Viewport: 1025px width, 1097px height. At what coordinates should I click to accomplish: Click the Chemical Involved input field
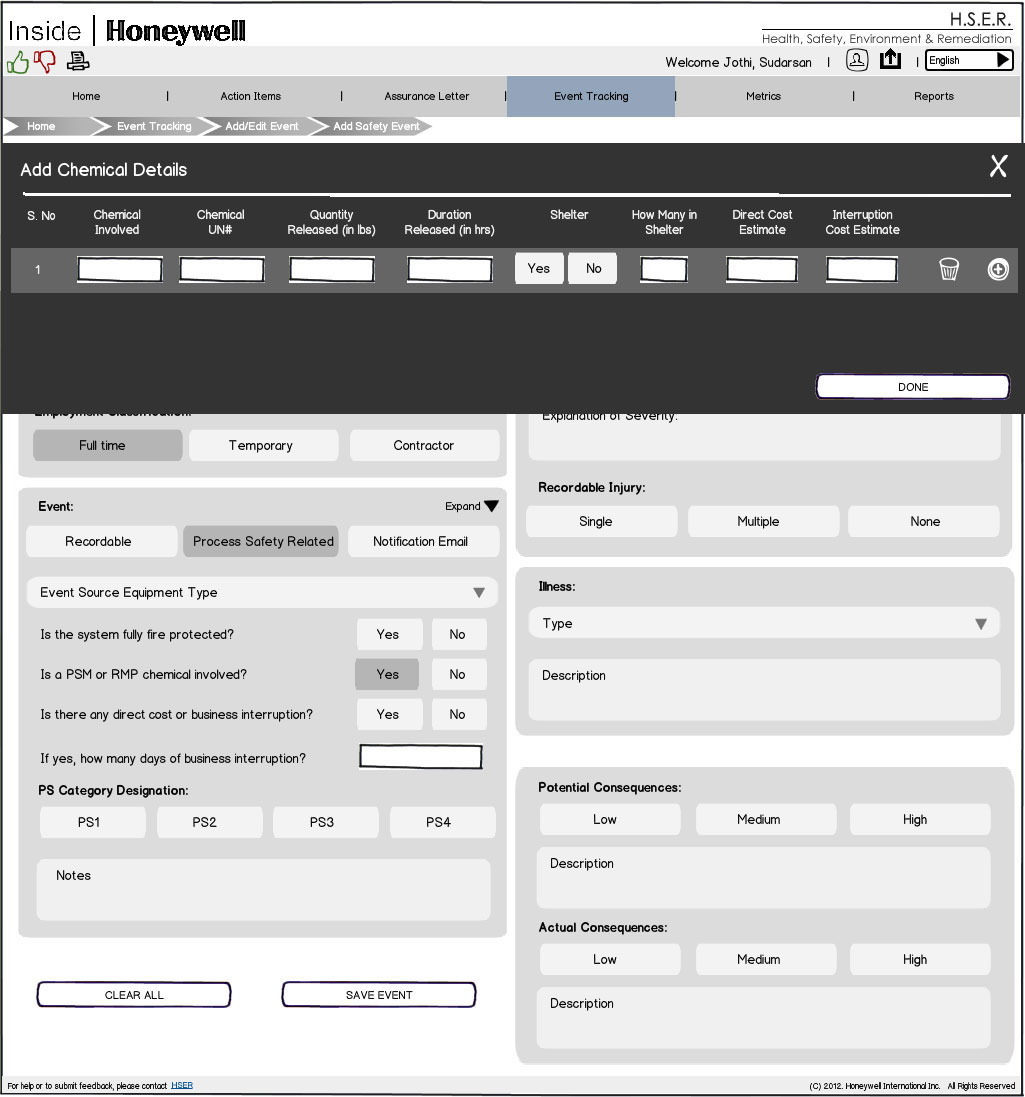click(x=120, y=269)
